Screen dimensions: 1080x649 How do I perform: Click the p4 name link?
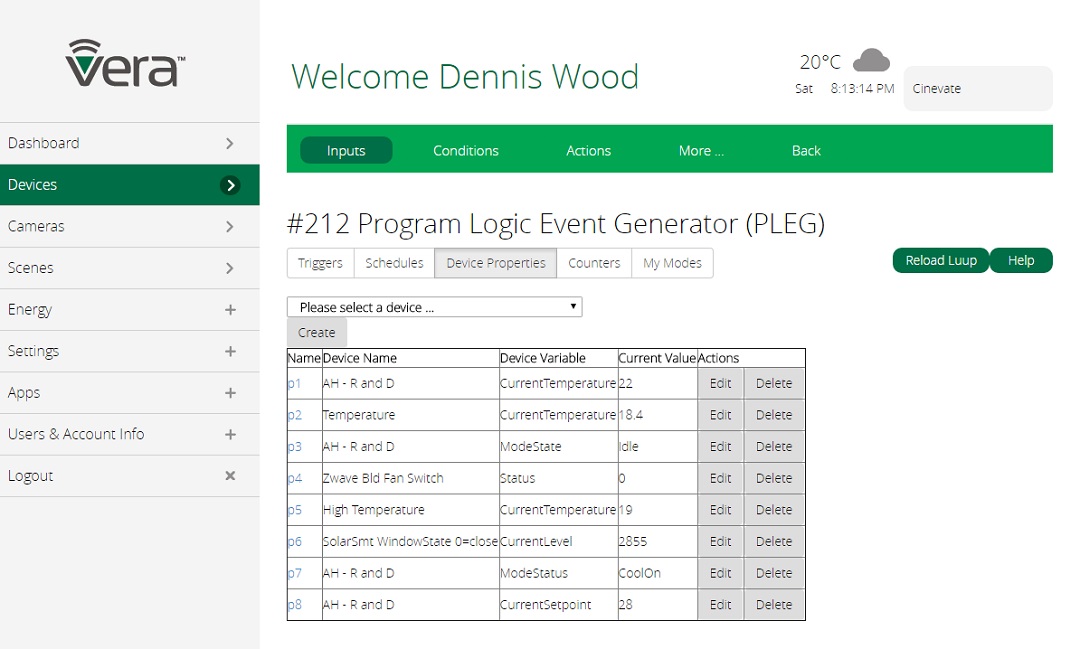(295, 479)
